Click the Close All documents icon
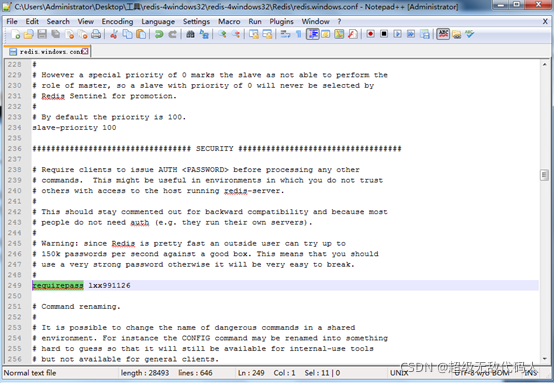The image size is (554, 383). pyautogui.click(x=83, y=34)
